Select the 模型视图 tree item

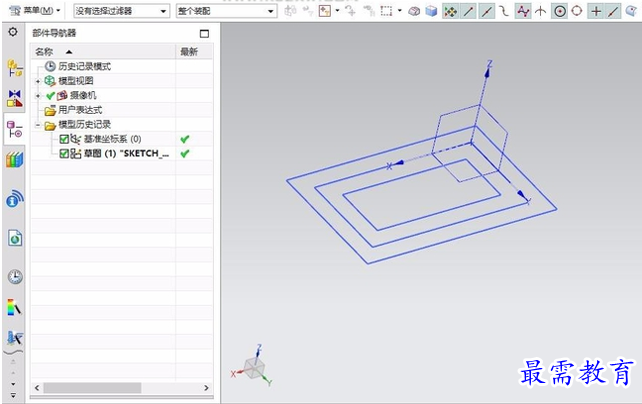pos(76,81)
